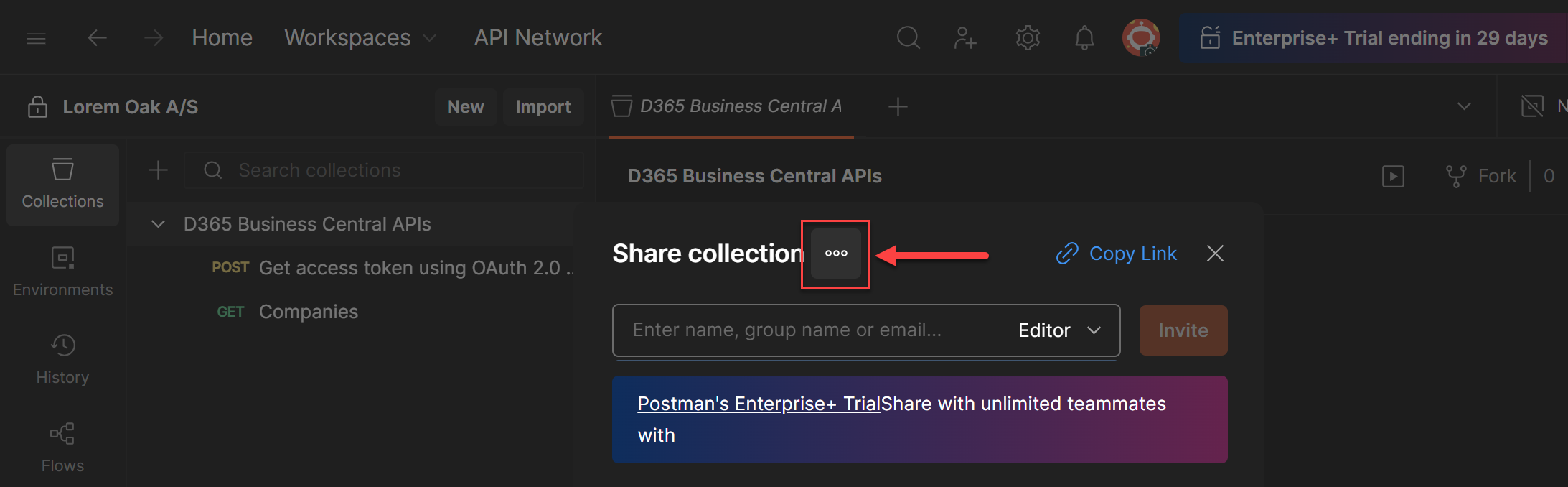Go forward with the right arrow
Image resolution: width=1568 pixels, height=487 pixels.
[x=154, y=38]
